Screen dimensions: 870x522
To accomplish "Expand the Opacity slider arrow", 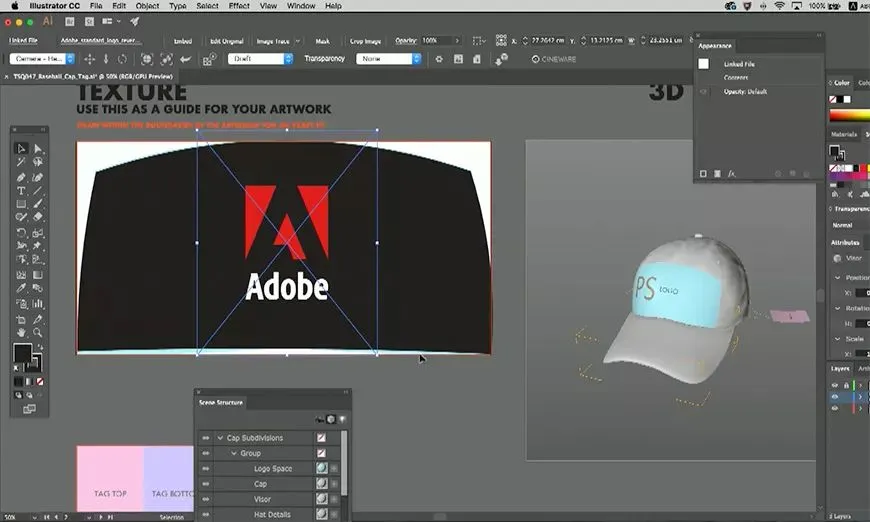I will pyautogui.click(x=457, y=40).
